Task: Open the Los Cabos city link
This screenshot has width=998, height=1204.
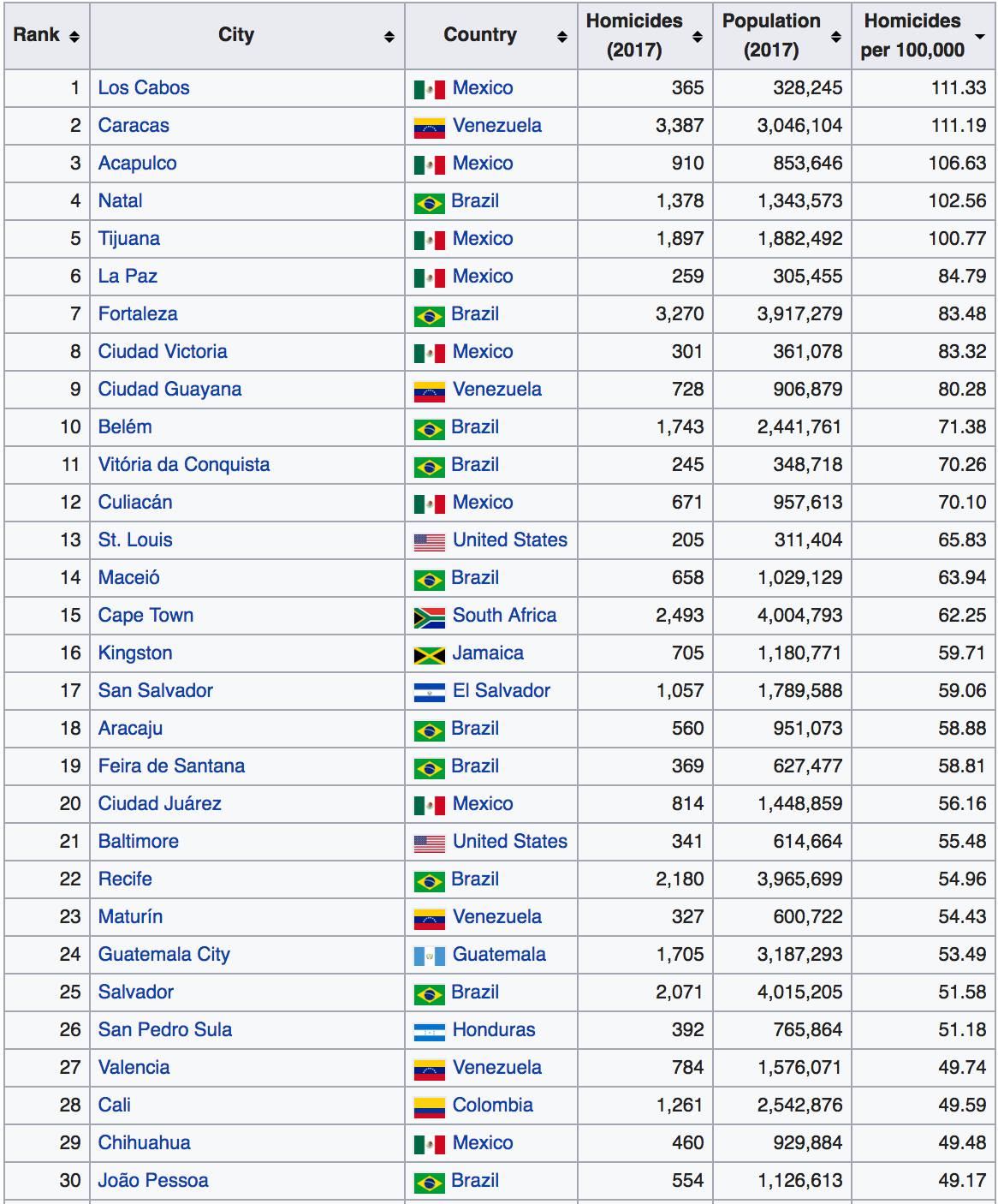Action: pyautogui.click(x=143, y=87)
